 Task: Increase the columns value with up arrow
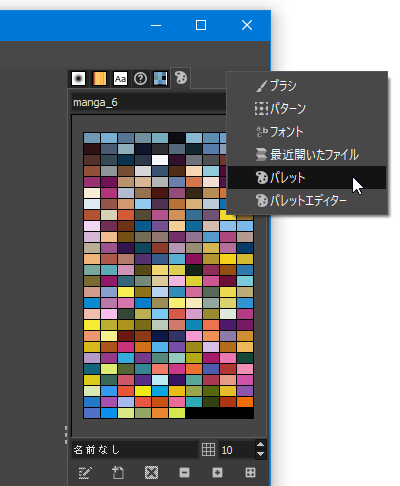click(261, 445)
